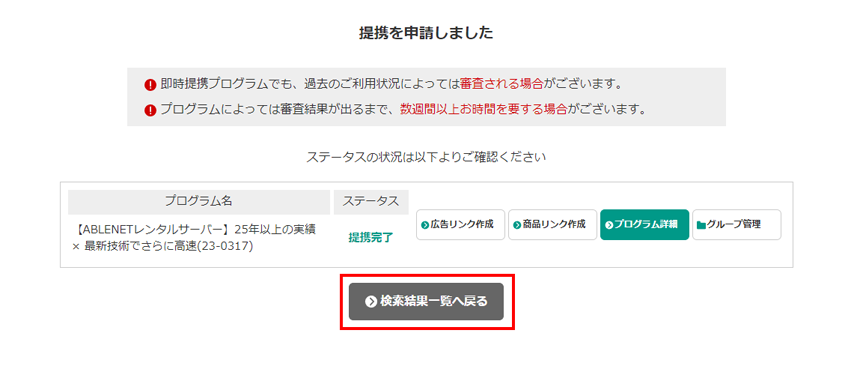Click the arrow icon inside 広告リンク作成
Viewport: 852px width, 372px height.
(425, 225)
